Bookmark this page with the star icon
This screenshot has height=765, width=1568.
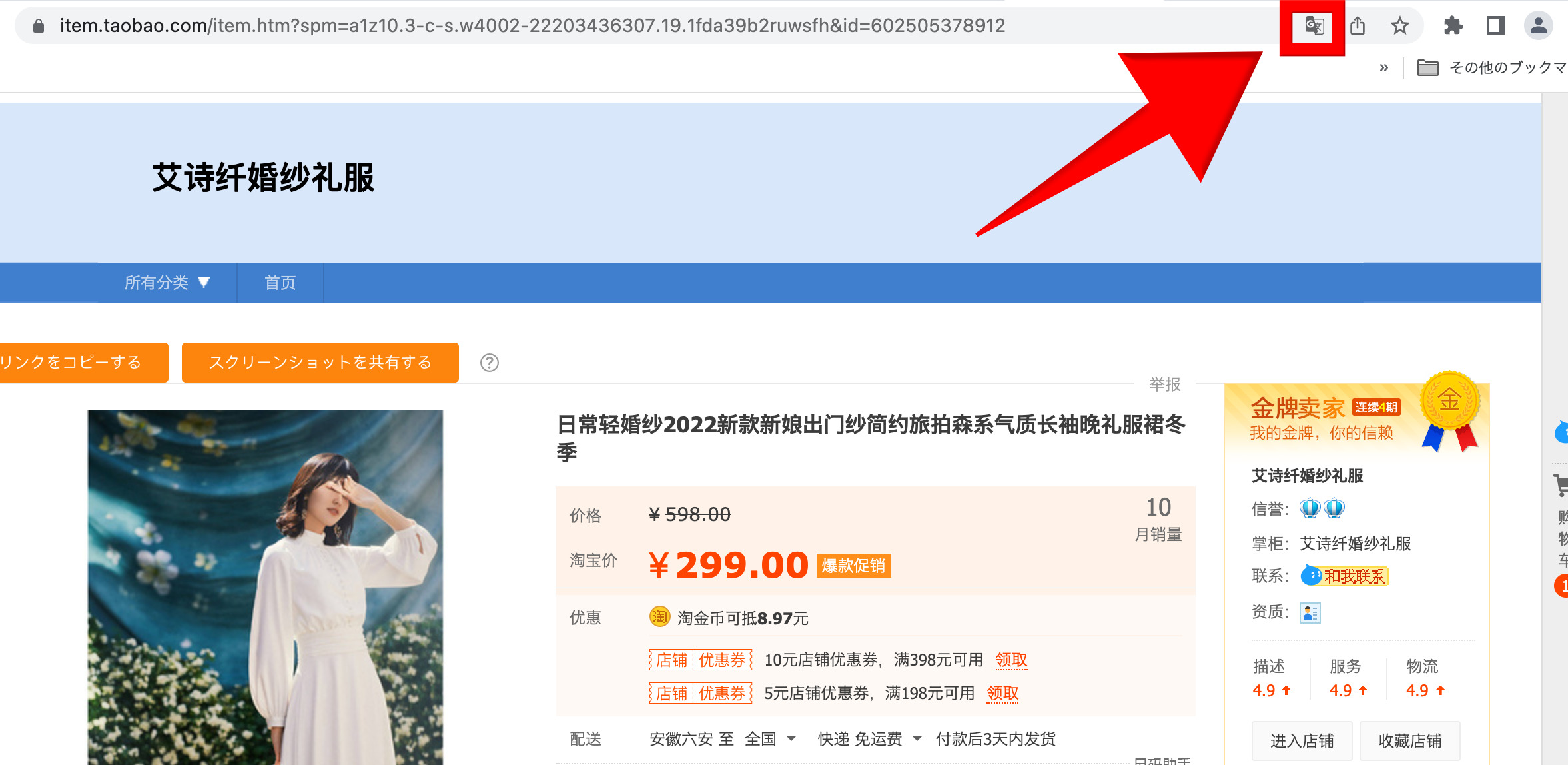[x=1399, y=26]
